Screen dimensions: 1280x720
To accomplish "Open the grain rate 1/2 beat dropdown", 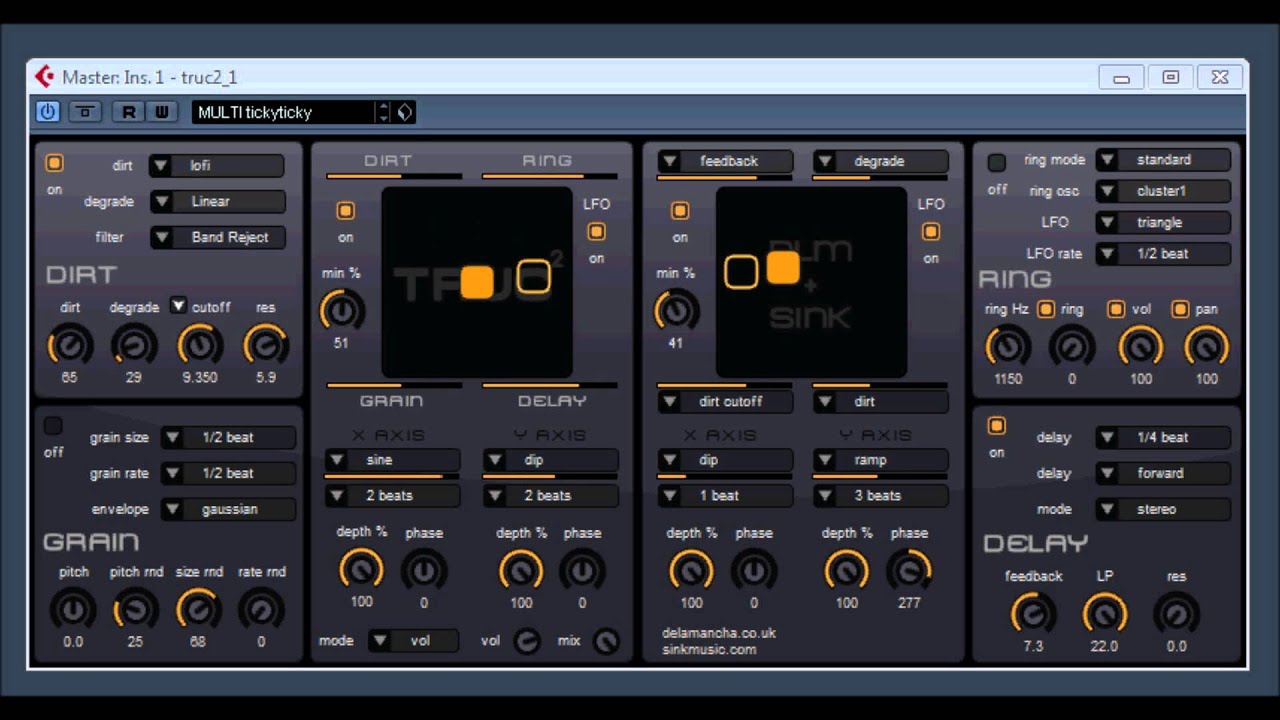I will 229,474.
